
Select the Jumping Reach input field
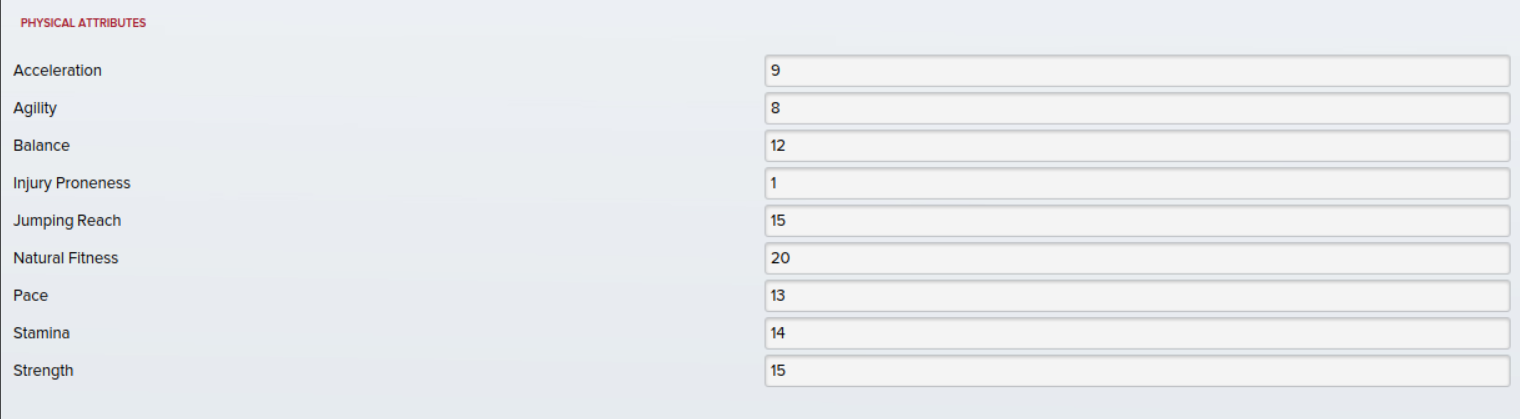tap(1136, 221)
